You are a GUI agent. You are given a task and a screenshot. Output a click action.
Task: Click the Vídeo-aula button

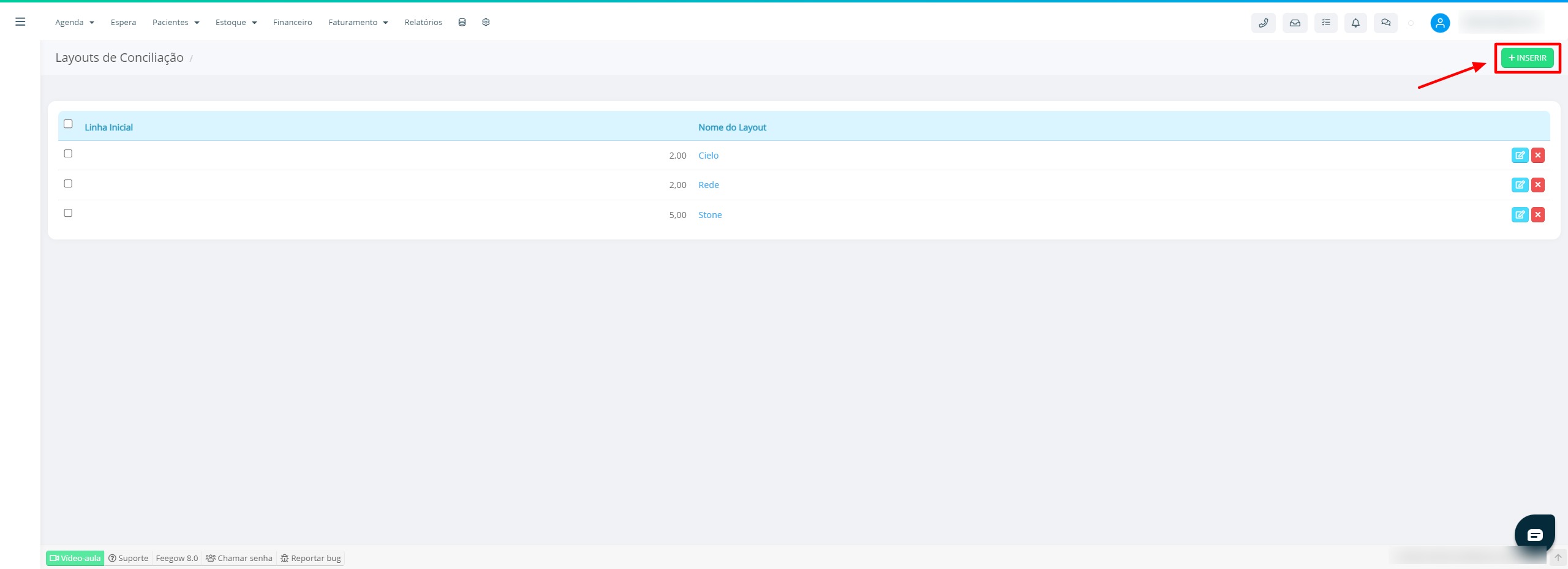tap(75, 558)
